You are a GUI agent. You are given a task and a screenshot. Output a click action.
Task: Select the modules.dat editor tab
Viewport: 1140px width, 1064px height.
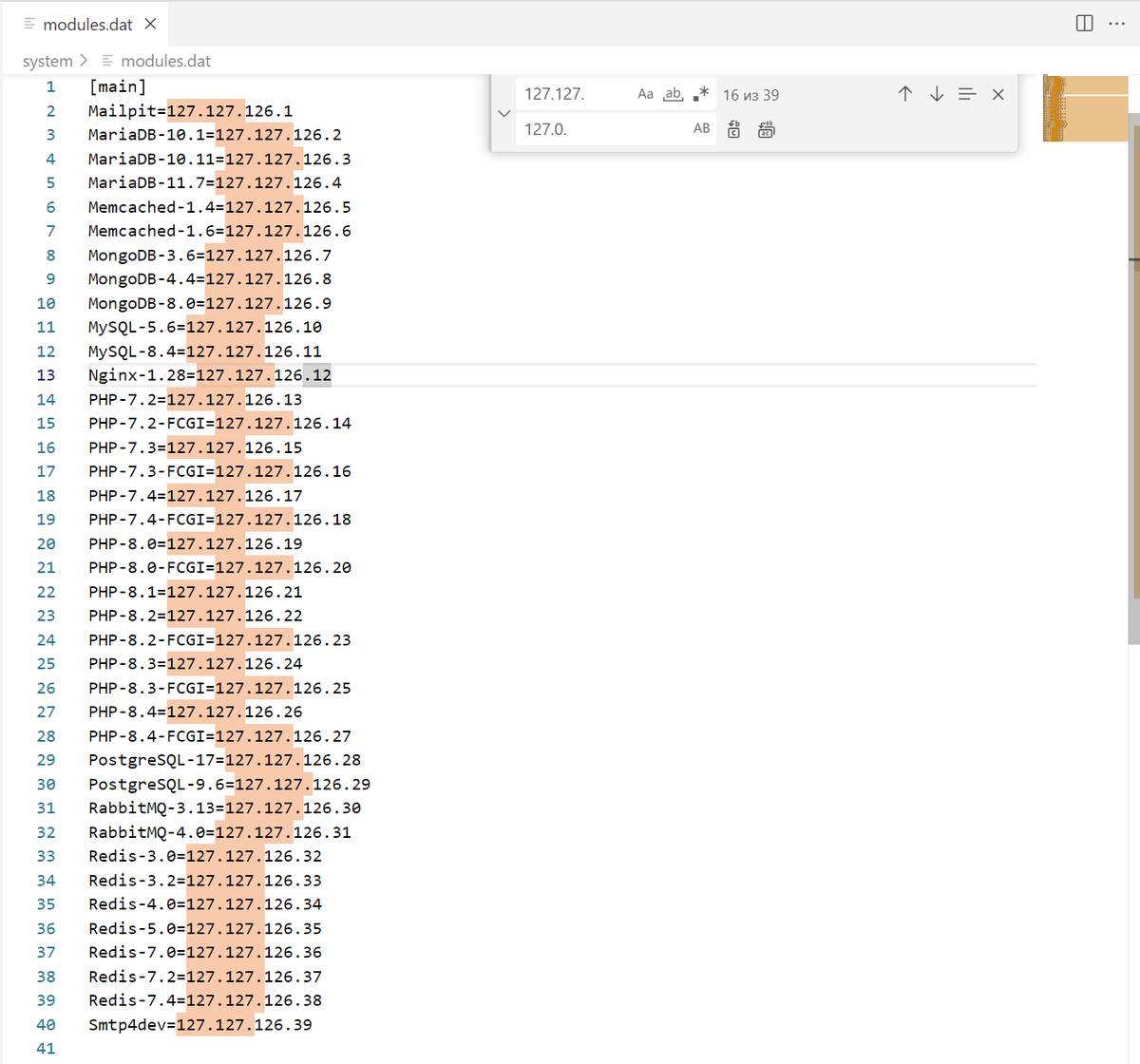pos(87,24)
